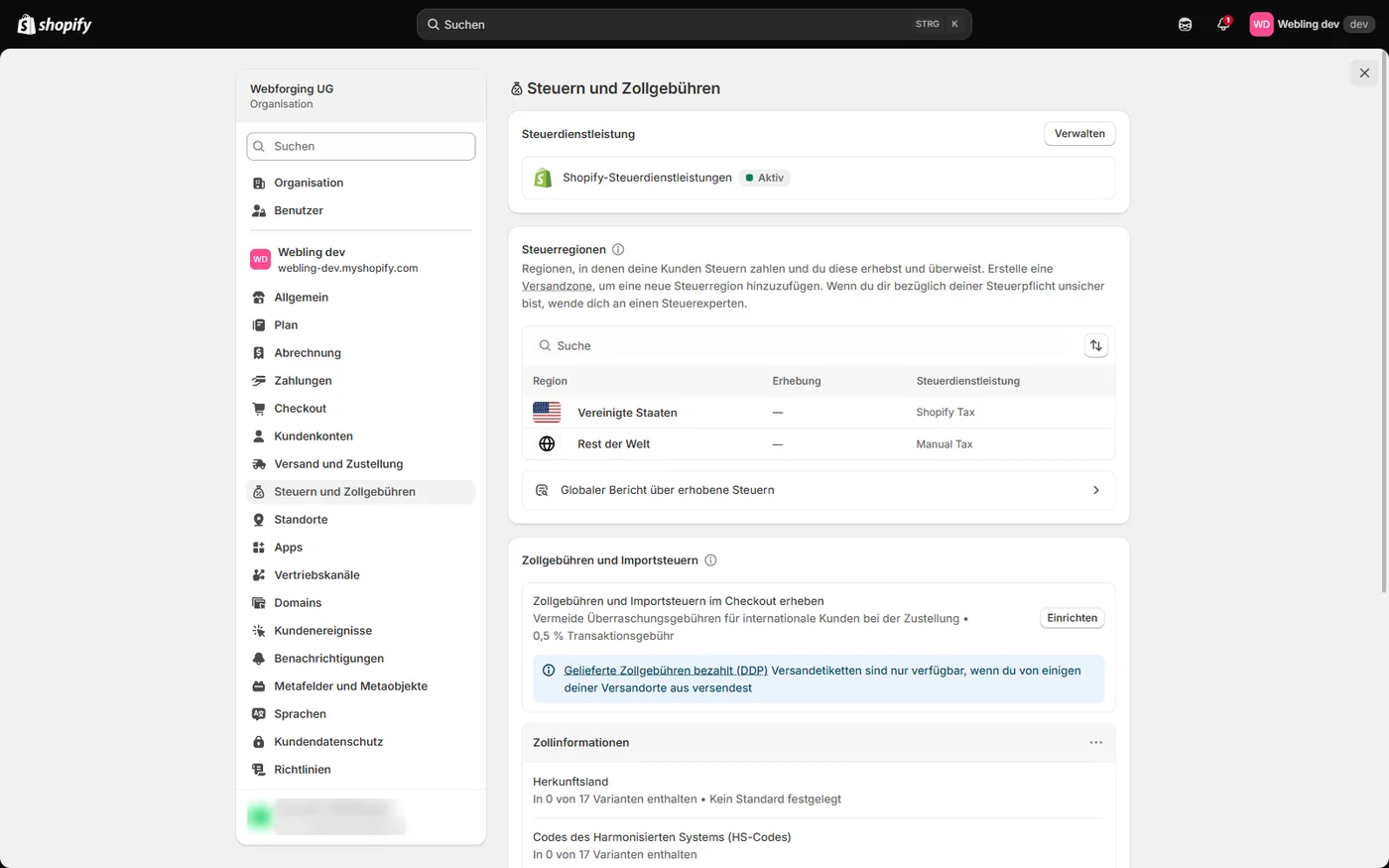Click the Metafelder und Metaobjekte icon

click(x=259, y=686)
